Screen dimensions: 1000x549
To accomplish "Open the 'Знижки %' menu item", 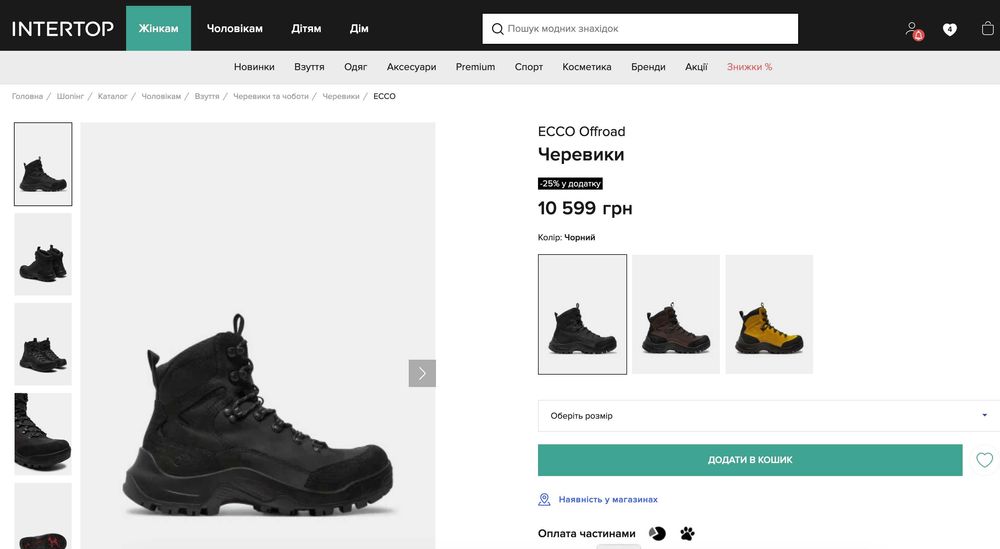I will coord(749,67).
